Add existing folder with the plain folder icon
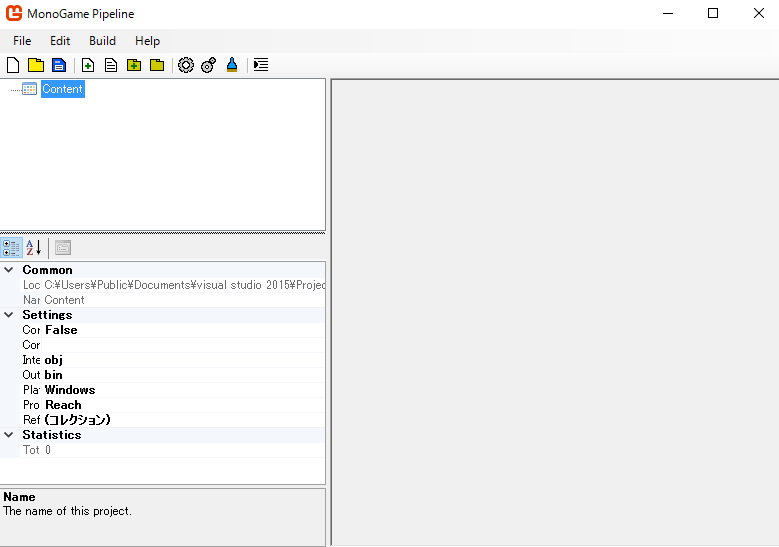The height and width of the screenshot is (547, 779). (157, 65)
